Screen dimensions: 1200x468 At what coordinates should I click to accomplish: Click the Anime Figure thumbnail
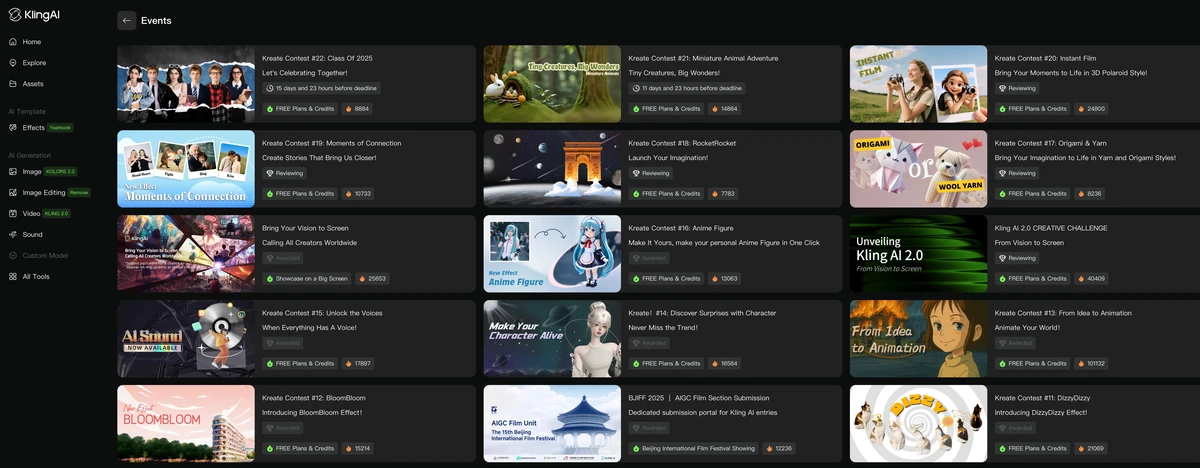(552, 254)
